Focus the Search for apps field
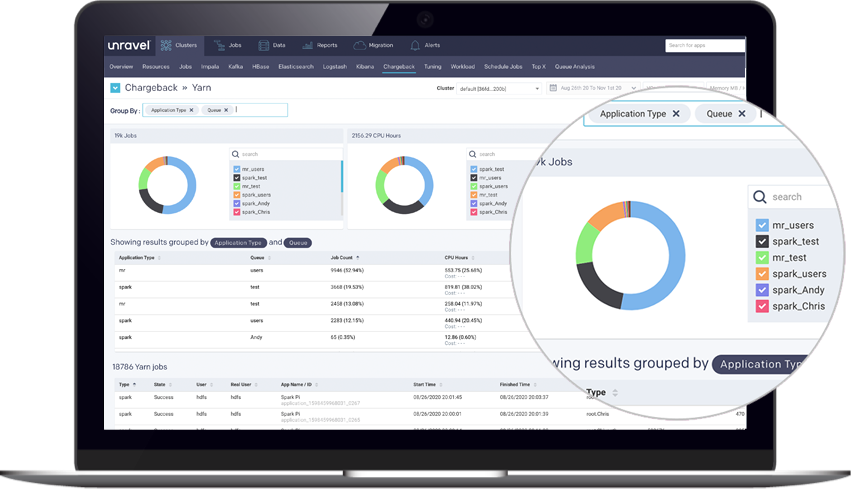The height and width of the screenshot is (489, 851). click(705, 46)
